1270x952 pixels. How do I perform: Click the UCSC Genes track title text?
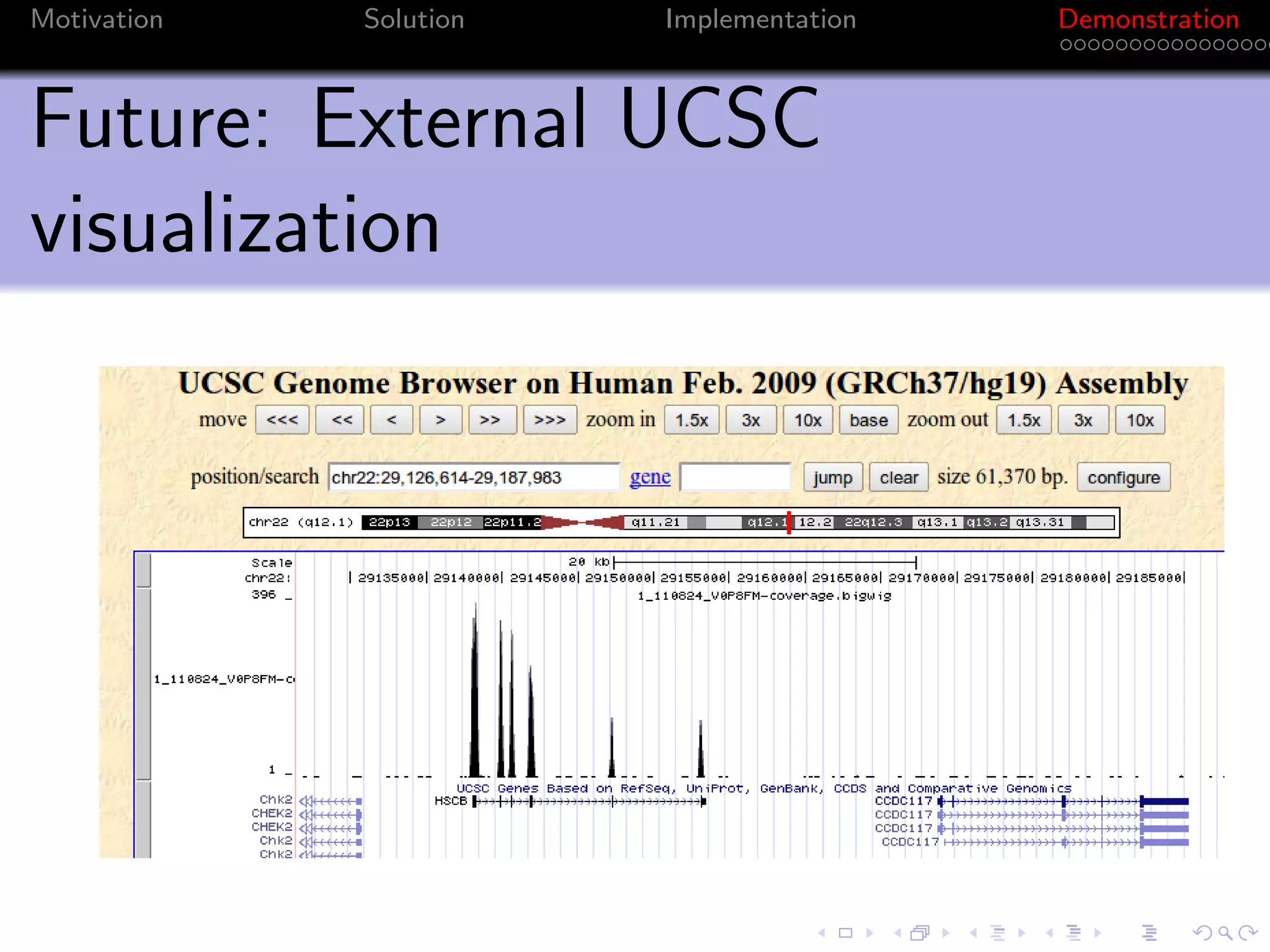pyautogui.click(x=764, y=788)
